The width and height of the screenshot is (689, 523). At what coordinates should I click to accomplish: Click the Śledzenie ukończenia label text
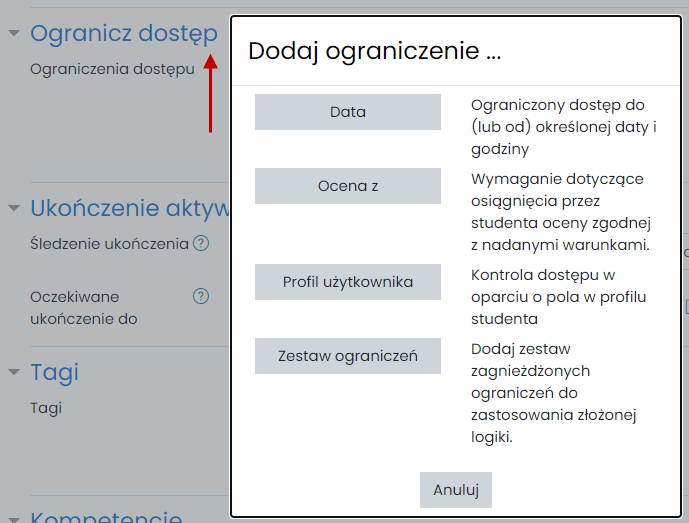(109, 243)
